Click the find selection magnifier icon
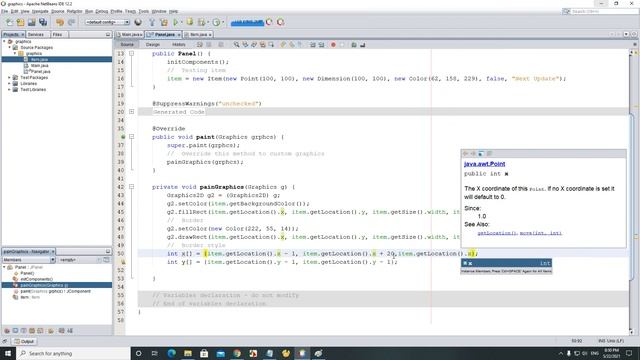Image resolution: width=640 pixels, height=360 pixels. tap(236, 44)
